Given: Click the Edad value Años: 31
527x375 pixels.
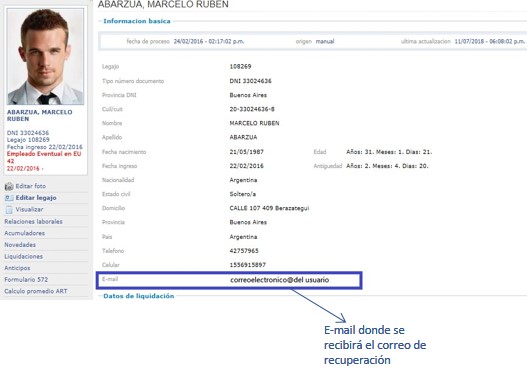Looking at the screenshot, I should tap(389, 152).
